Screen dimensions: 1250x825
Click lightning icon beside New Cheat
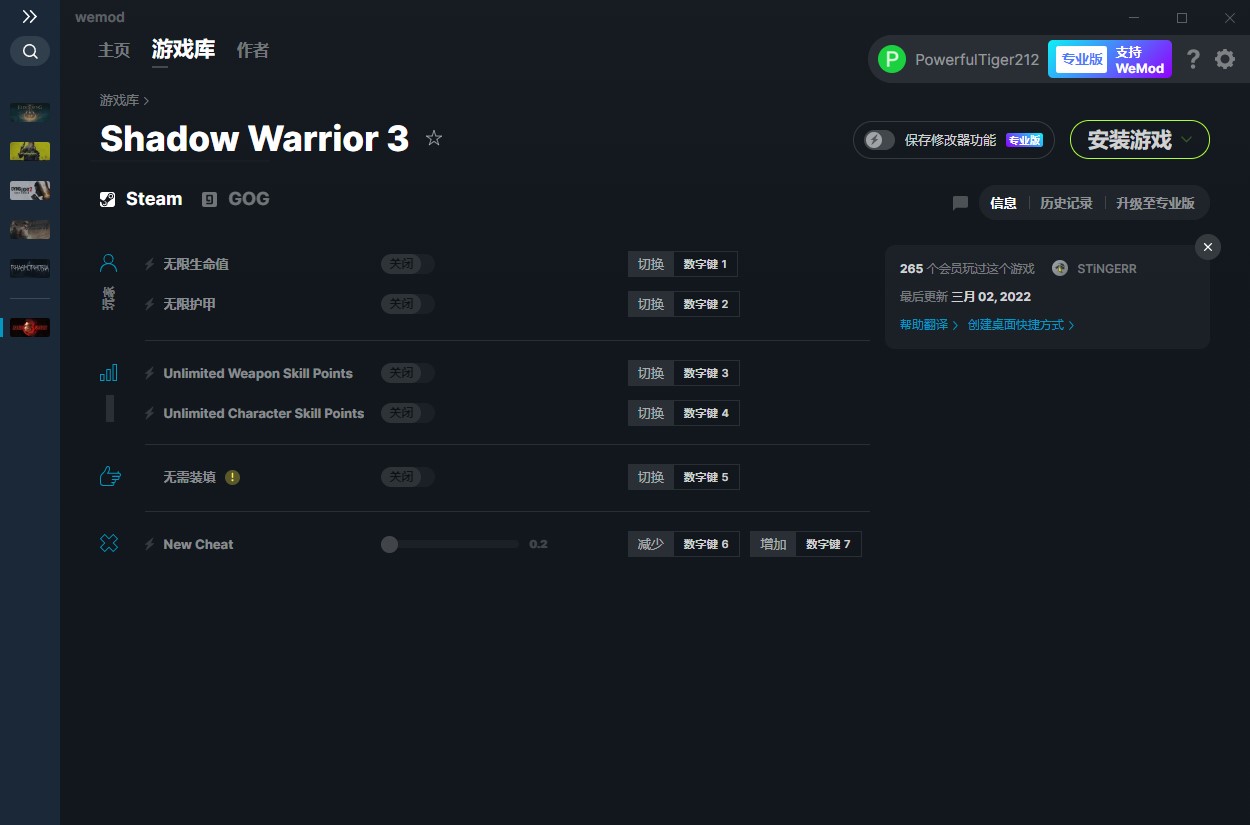[150, 544]
